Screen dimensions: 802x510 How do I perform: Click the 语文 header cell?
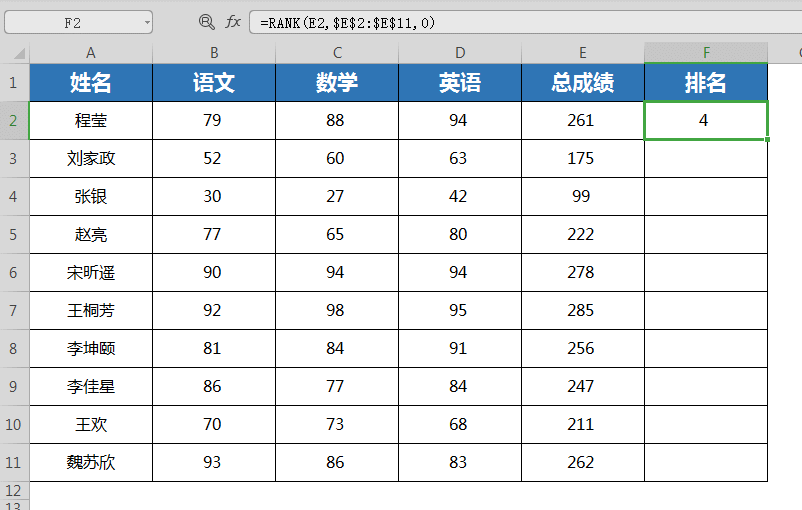pos(214,82)
